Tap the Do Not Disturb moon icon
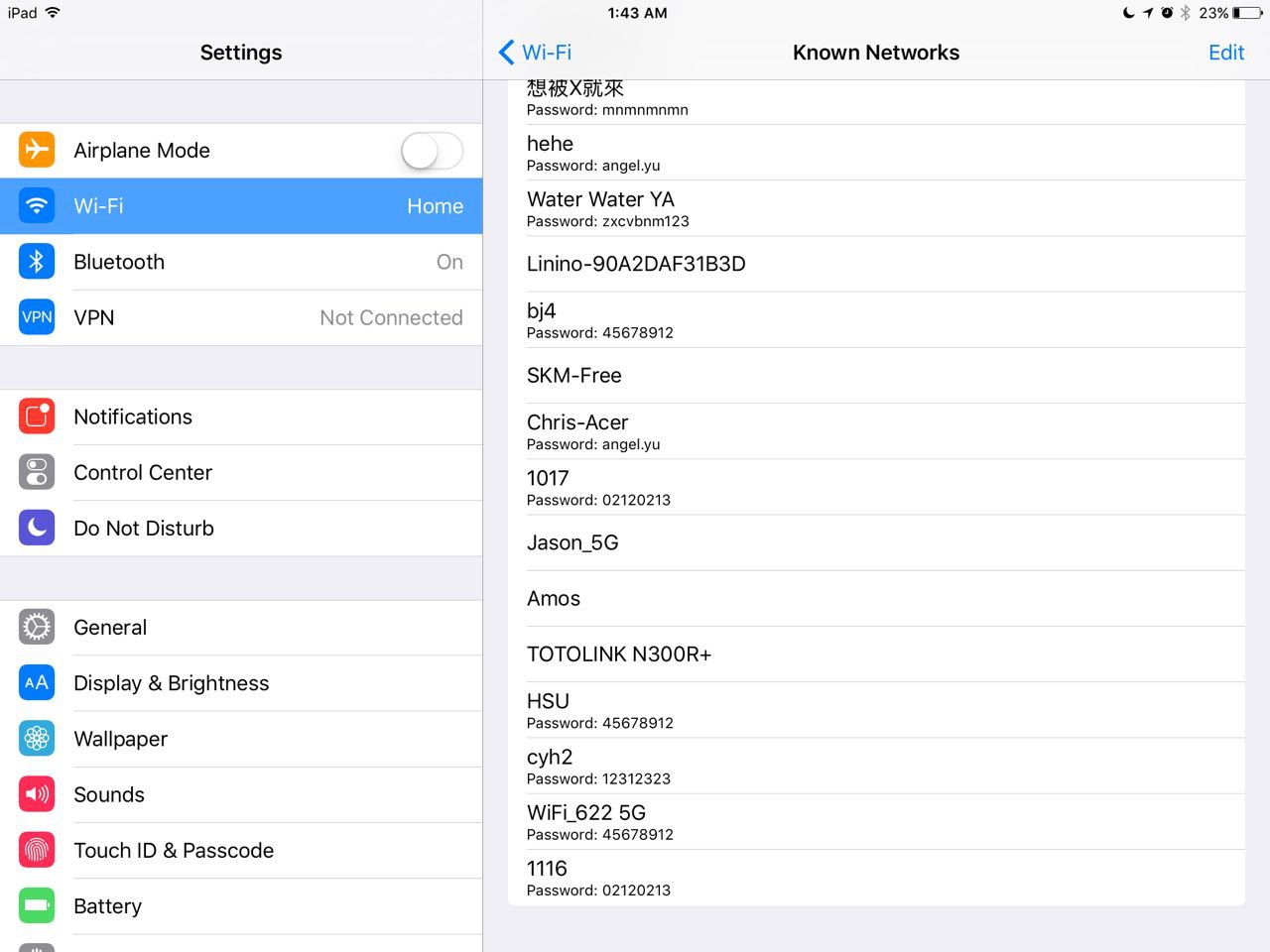Viewport: 1270px width, 952px height. pos(37,528)
